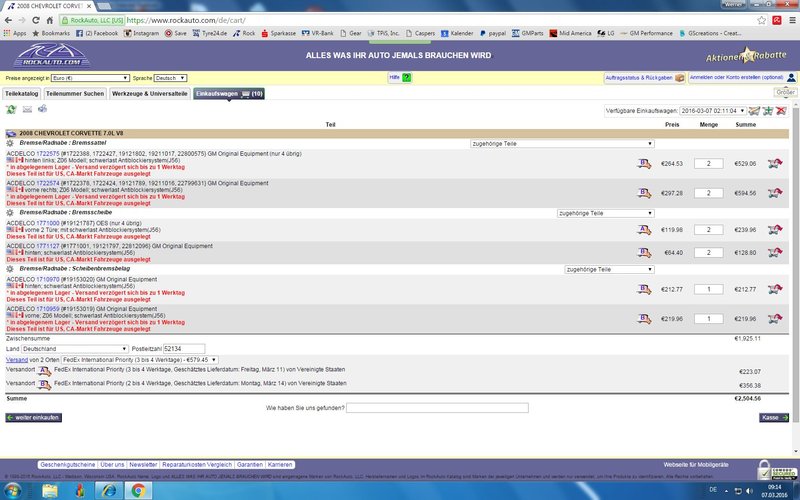Click the Kasse checkout button
The width and height of the screenshot is (800, 500).
(774, 417)
